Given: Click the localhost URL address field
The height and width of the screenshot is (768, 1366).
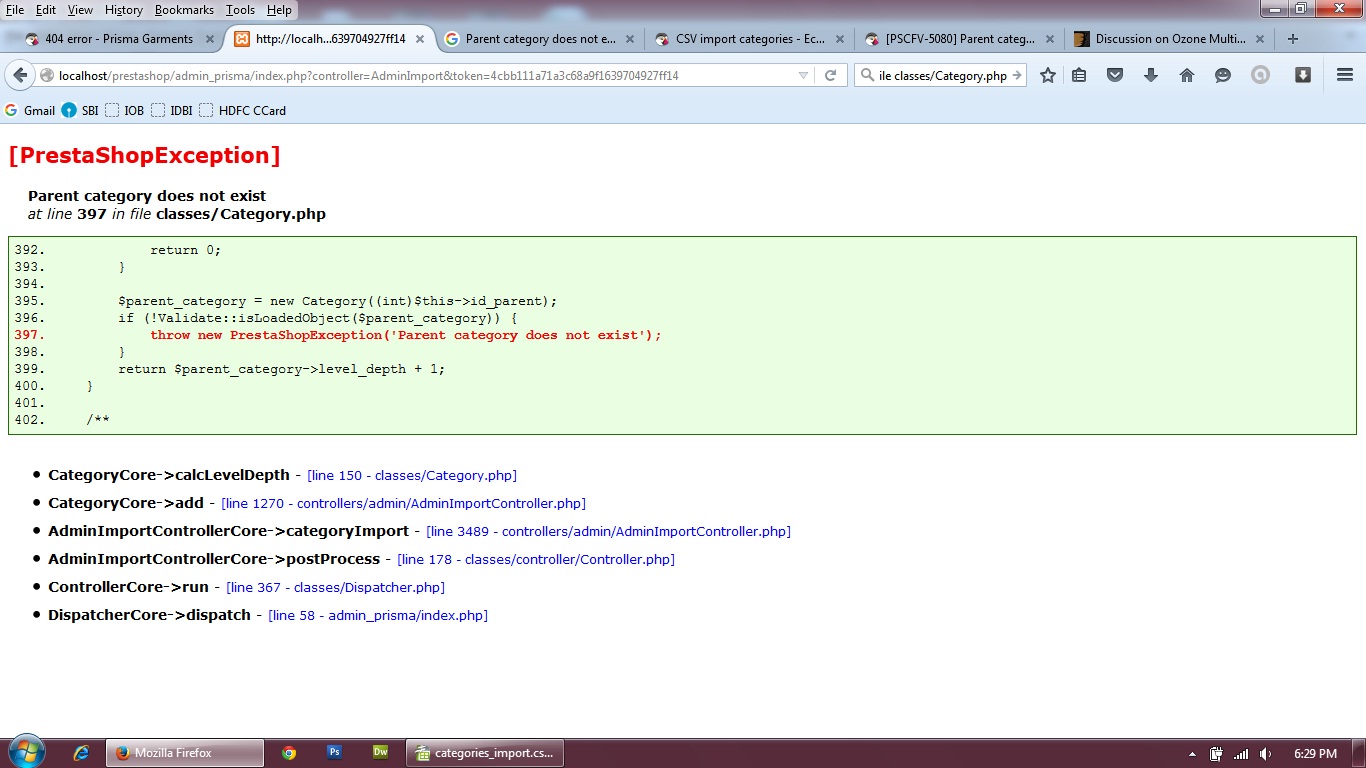Looking at the screenshot, I should tap(425, 75).
